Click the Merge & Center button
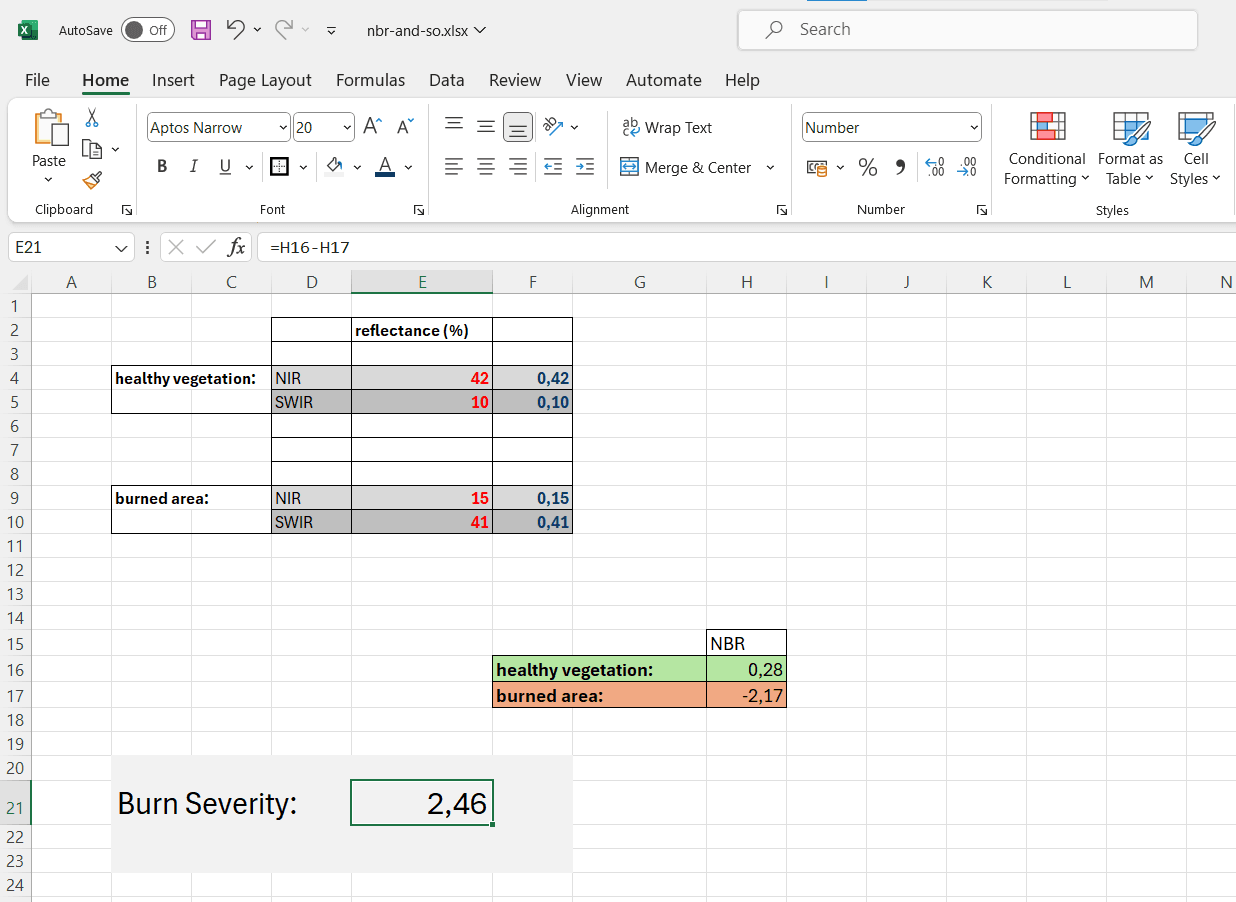Viewport: 1236px width, 902px height. [686, 168]
